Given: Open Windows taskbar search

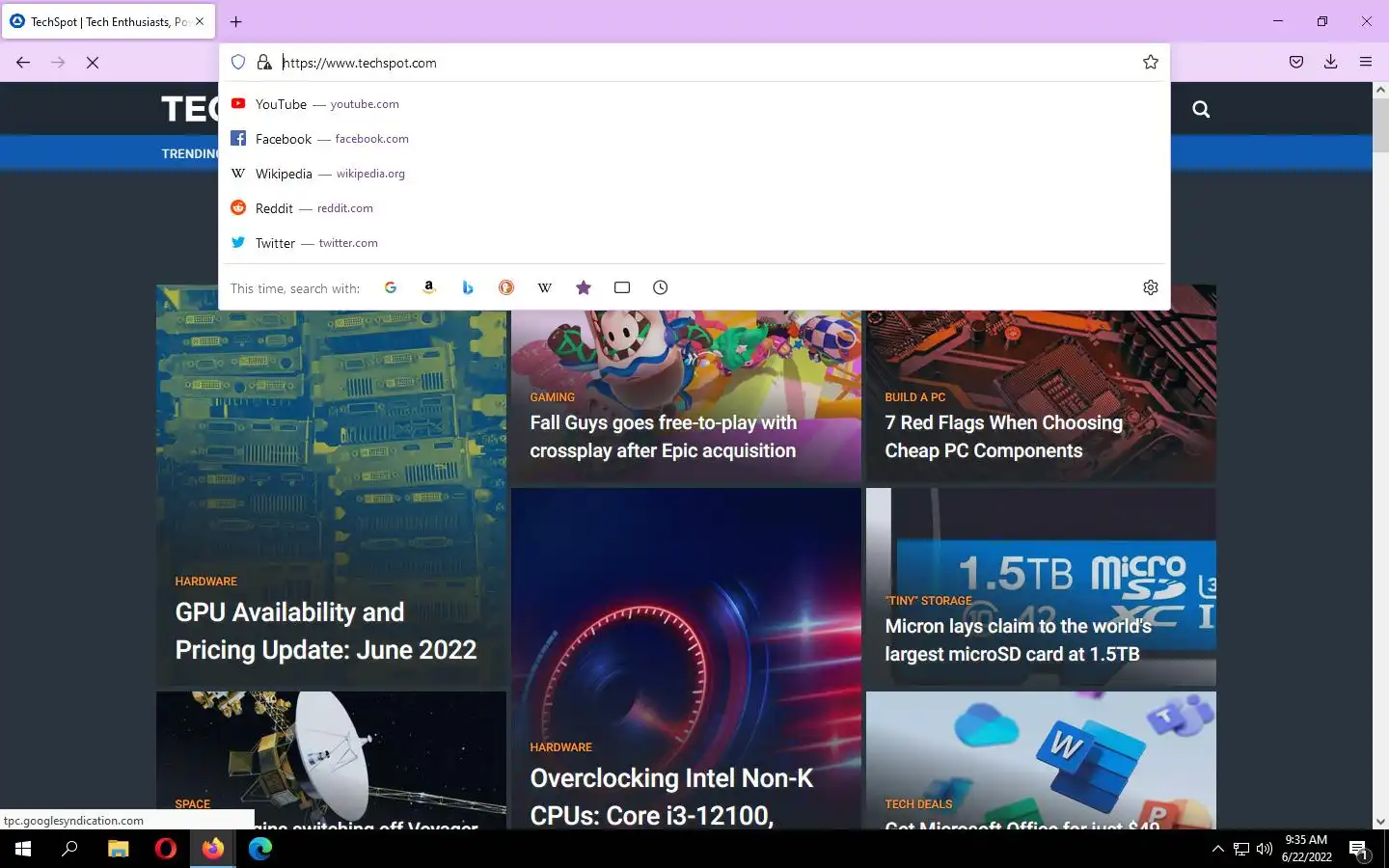Looking at the screenshot, I should [x=69, y=849].
